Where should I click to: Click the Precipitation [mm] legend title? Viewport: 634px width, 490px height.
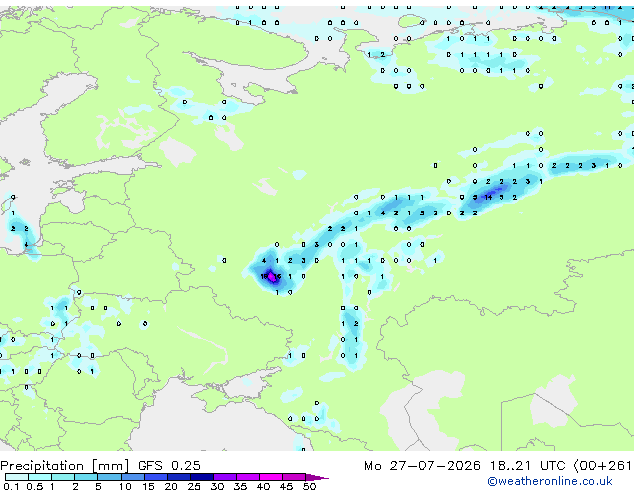click(65, 466)
